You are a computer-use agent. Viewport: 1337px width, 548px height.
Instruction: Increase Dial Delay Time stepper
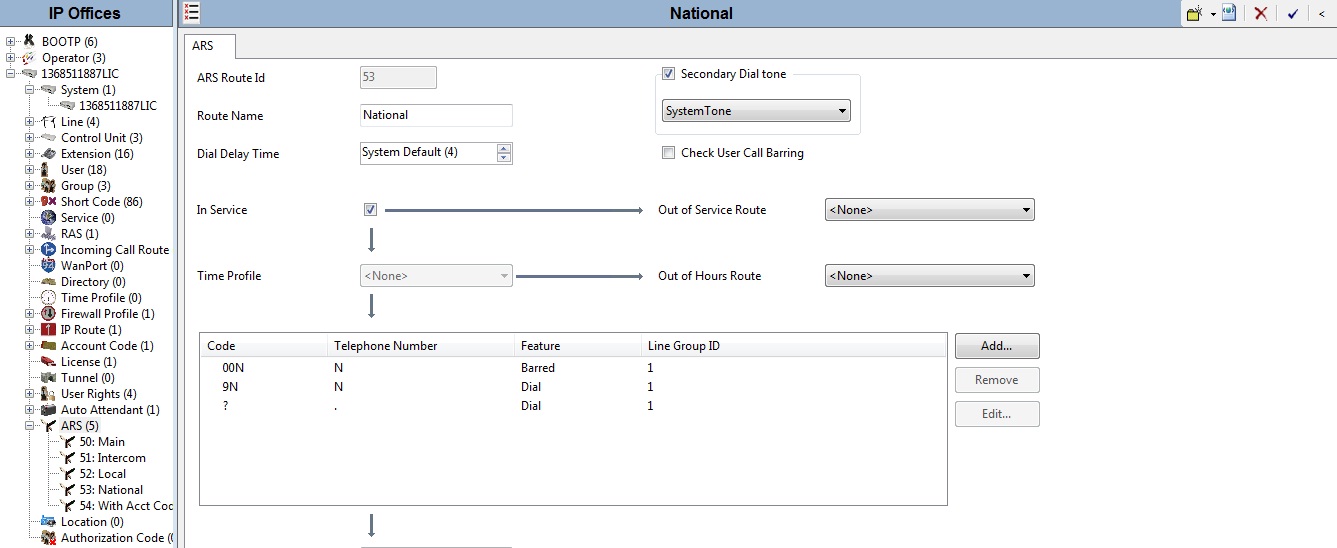click(503, 148)
